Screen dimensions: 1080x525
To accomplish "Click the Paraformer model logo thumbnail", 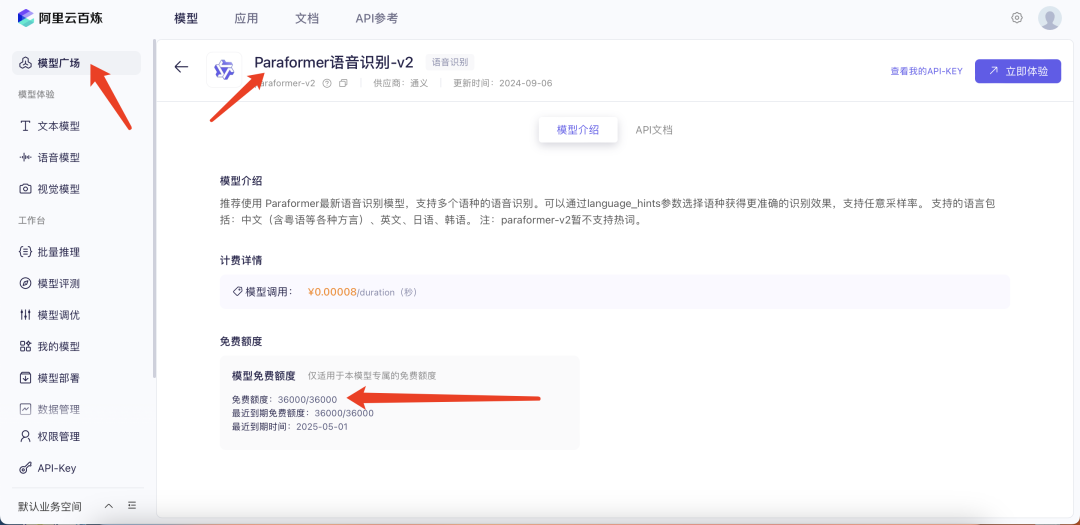I will 224,70.
